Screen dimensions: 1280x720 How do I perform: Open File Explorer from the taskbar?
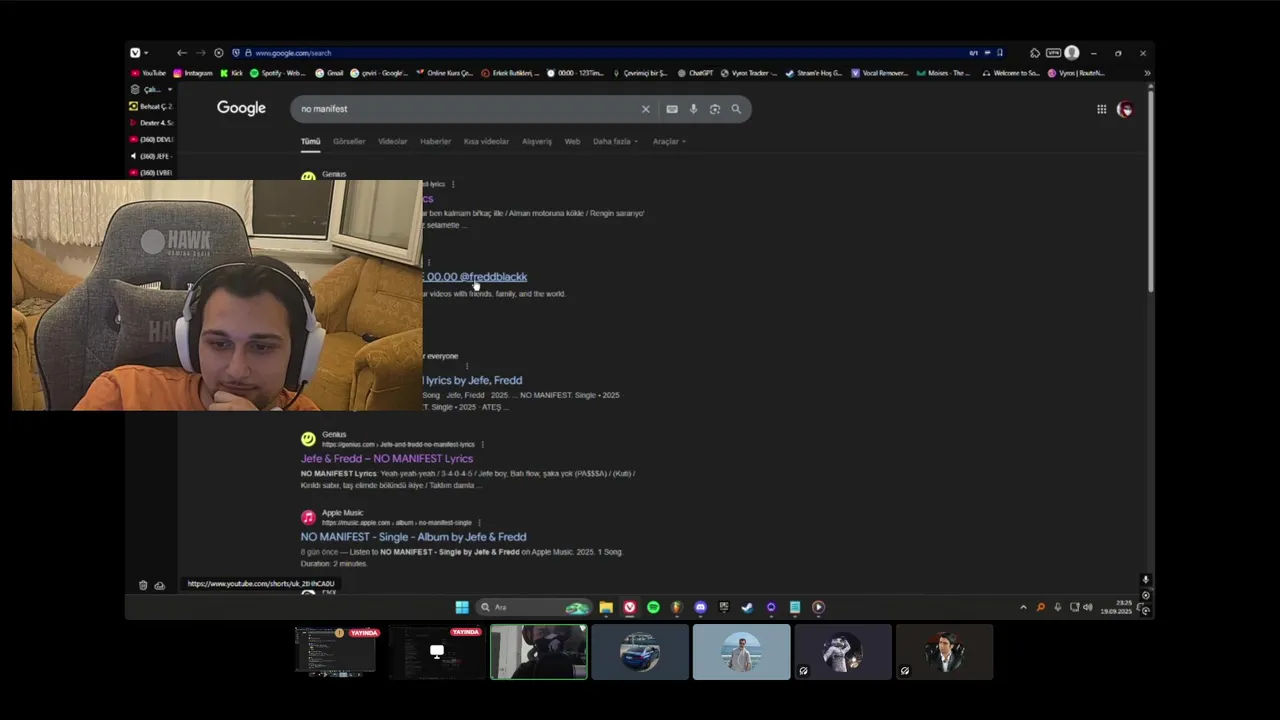click(606, 607)
